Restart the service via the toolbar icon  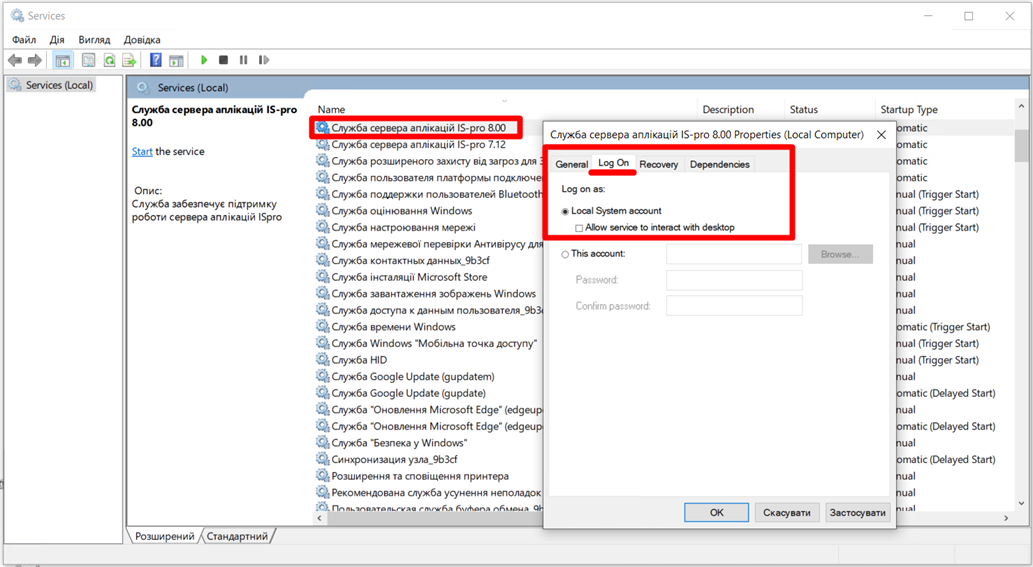coord(264,60)
